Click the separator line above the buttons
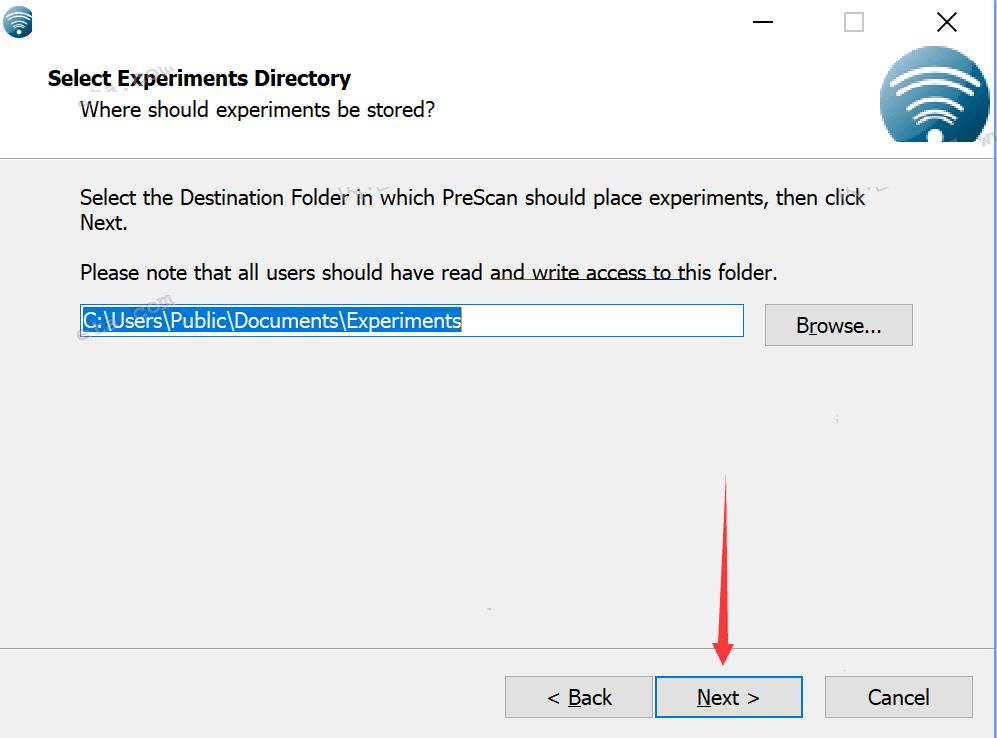 coord(400,648)
